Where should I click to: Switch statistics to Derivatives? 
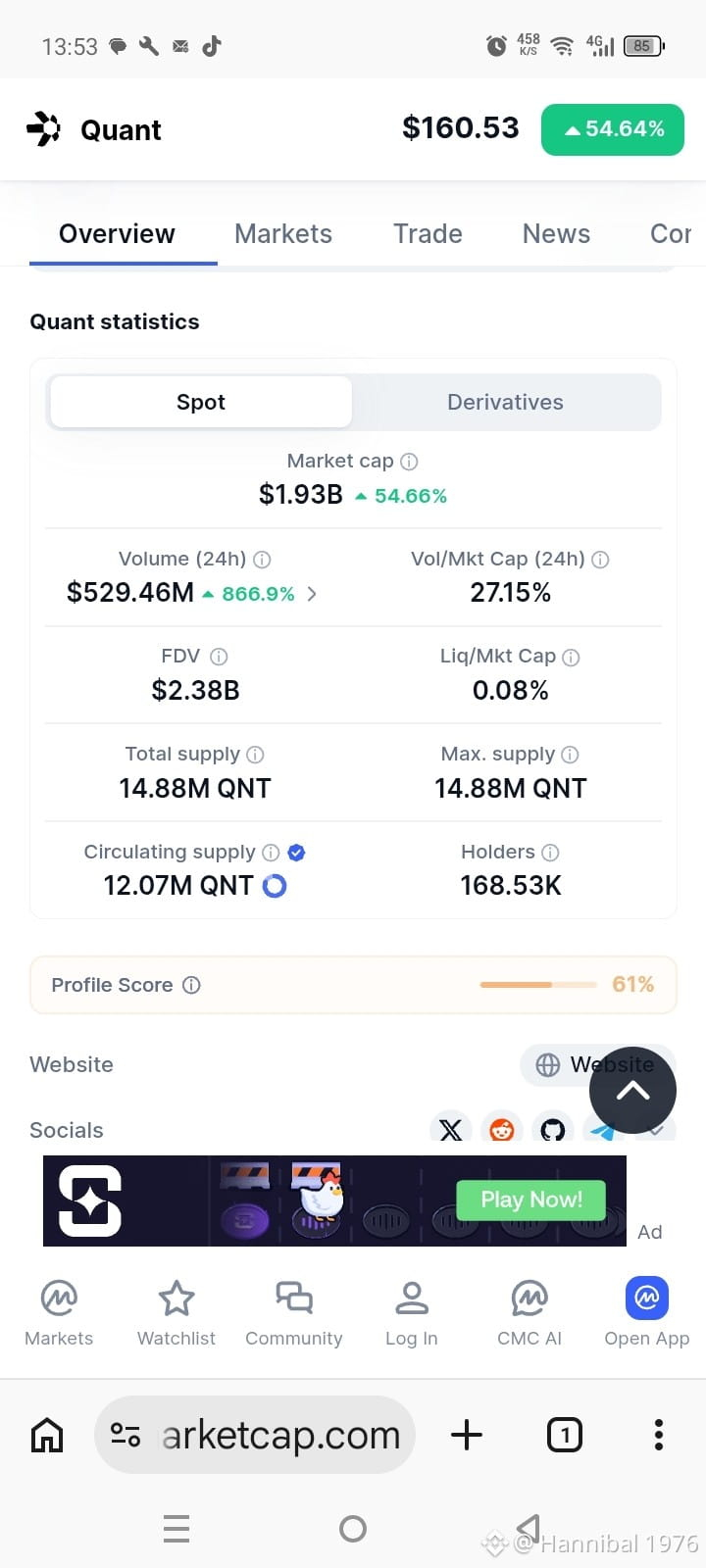(505, 402)
